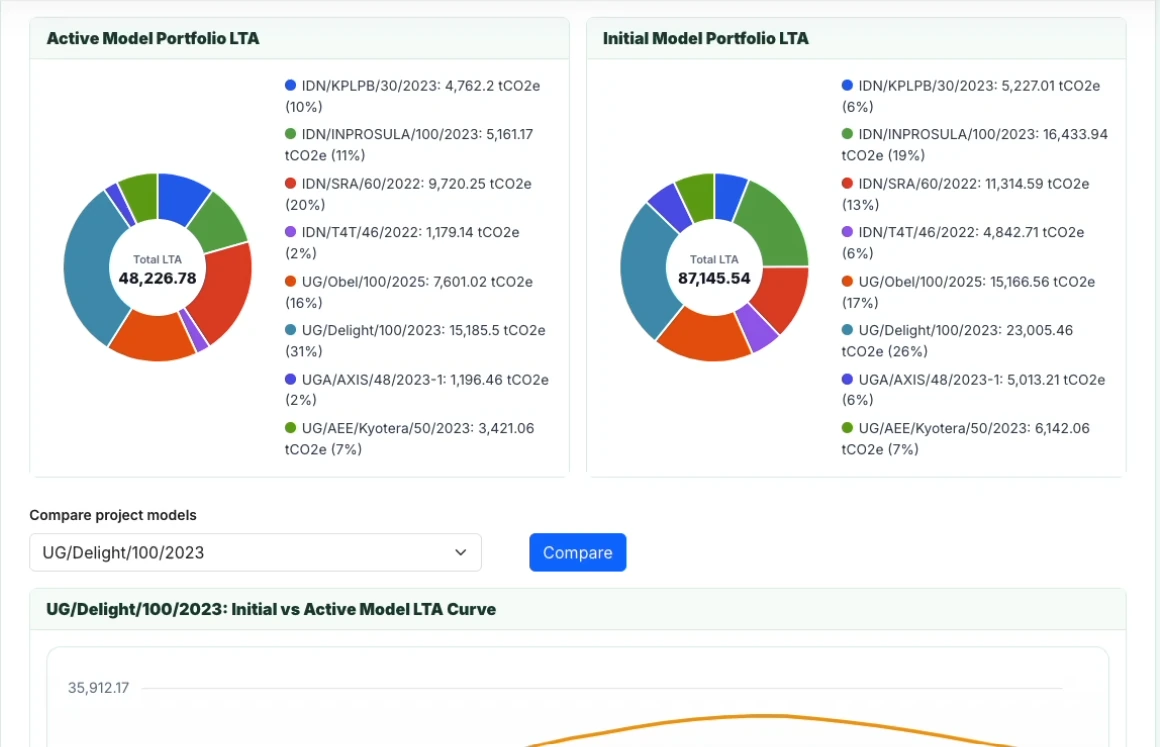
Task: Click the Initial vs Active Model LTA Curve heading
Action: (272, 609)
